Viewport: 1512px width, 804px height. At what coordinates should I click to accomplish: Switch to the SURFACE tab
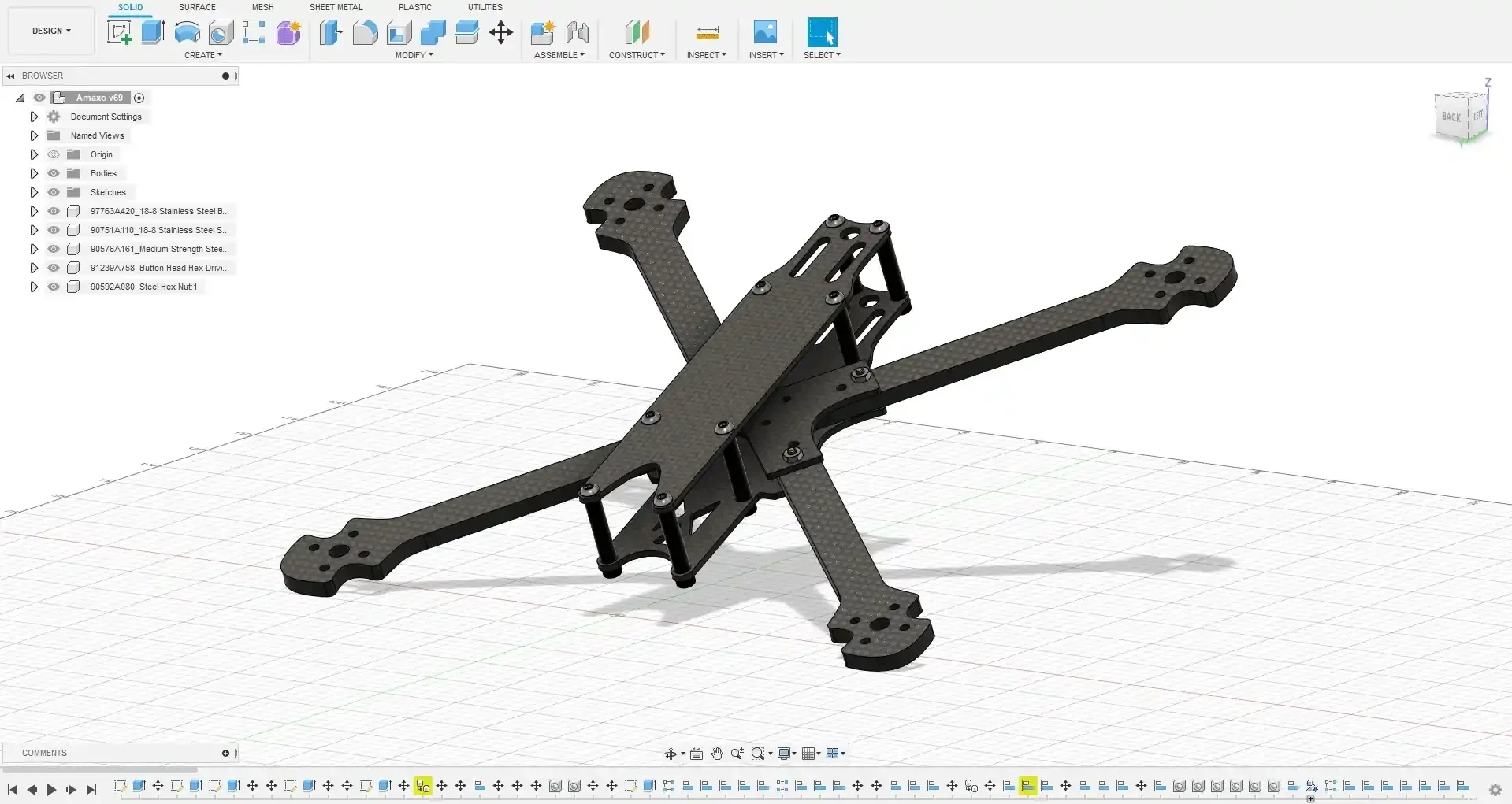(196, 7)
